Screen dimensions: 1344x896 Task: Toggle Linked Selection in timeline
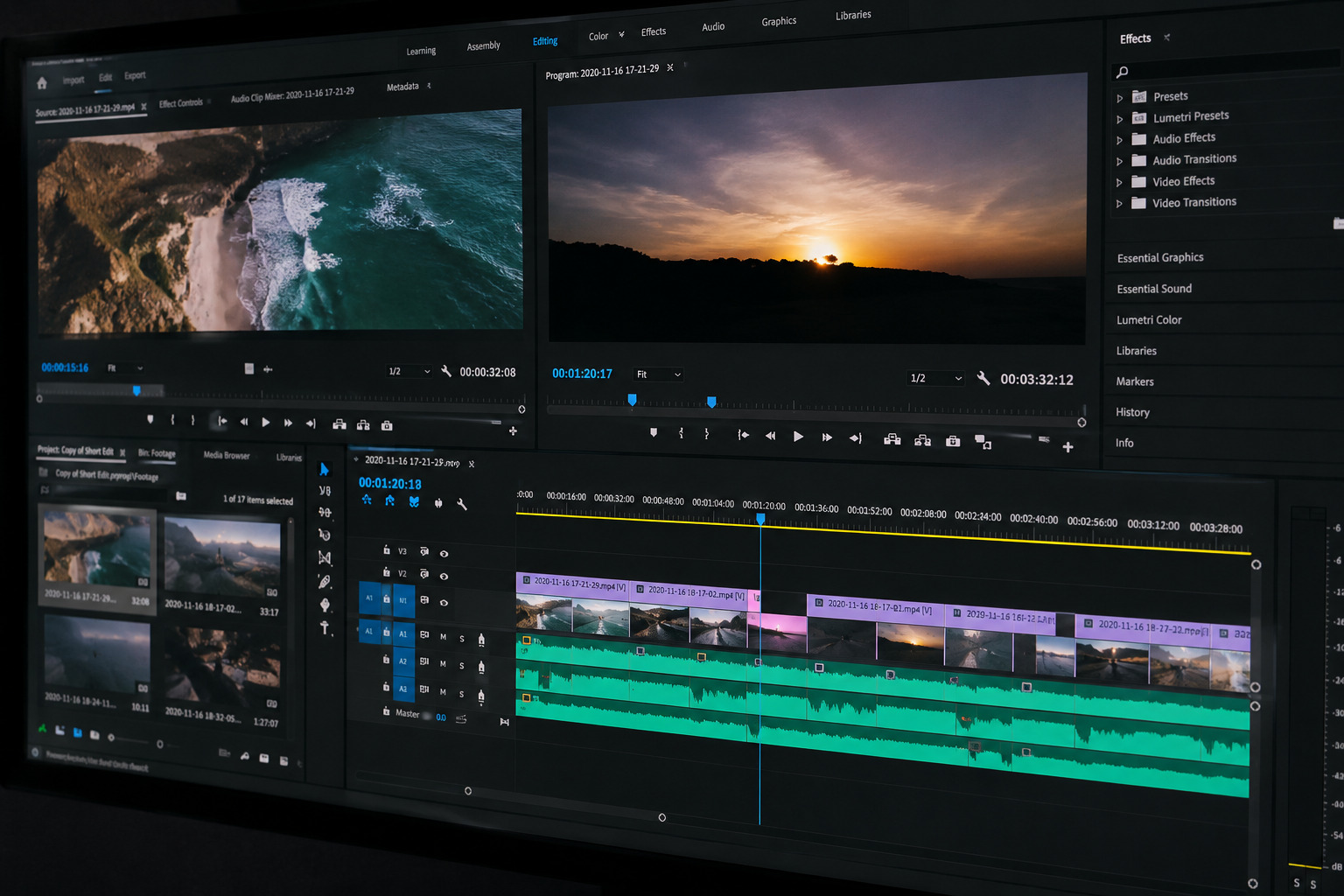tap(414, 501)
